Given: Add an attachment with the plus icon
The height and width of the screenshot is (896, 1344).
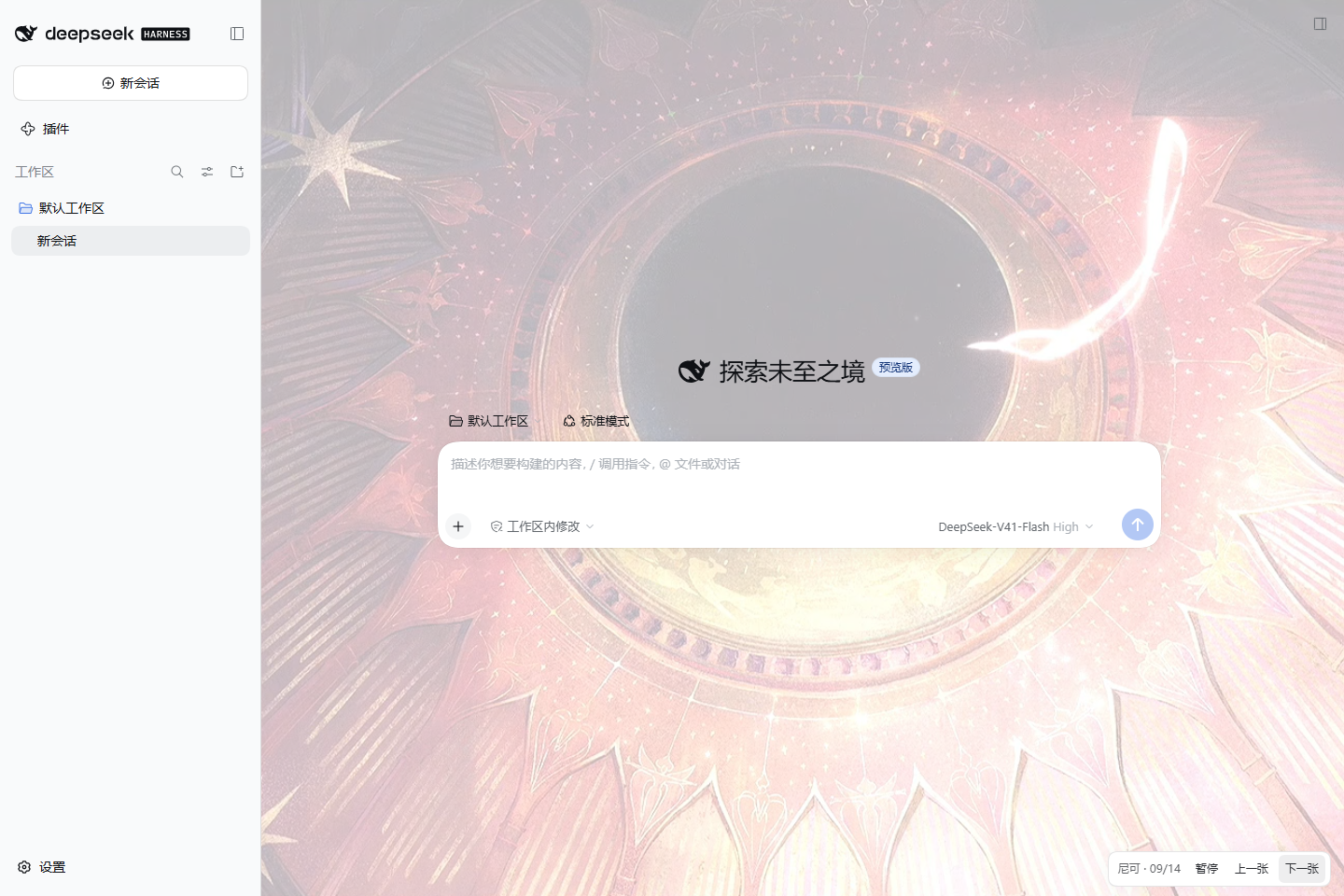Looking at the screenshot, I should tap(458, 526).
